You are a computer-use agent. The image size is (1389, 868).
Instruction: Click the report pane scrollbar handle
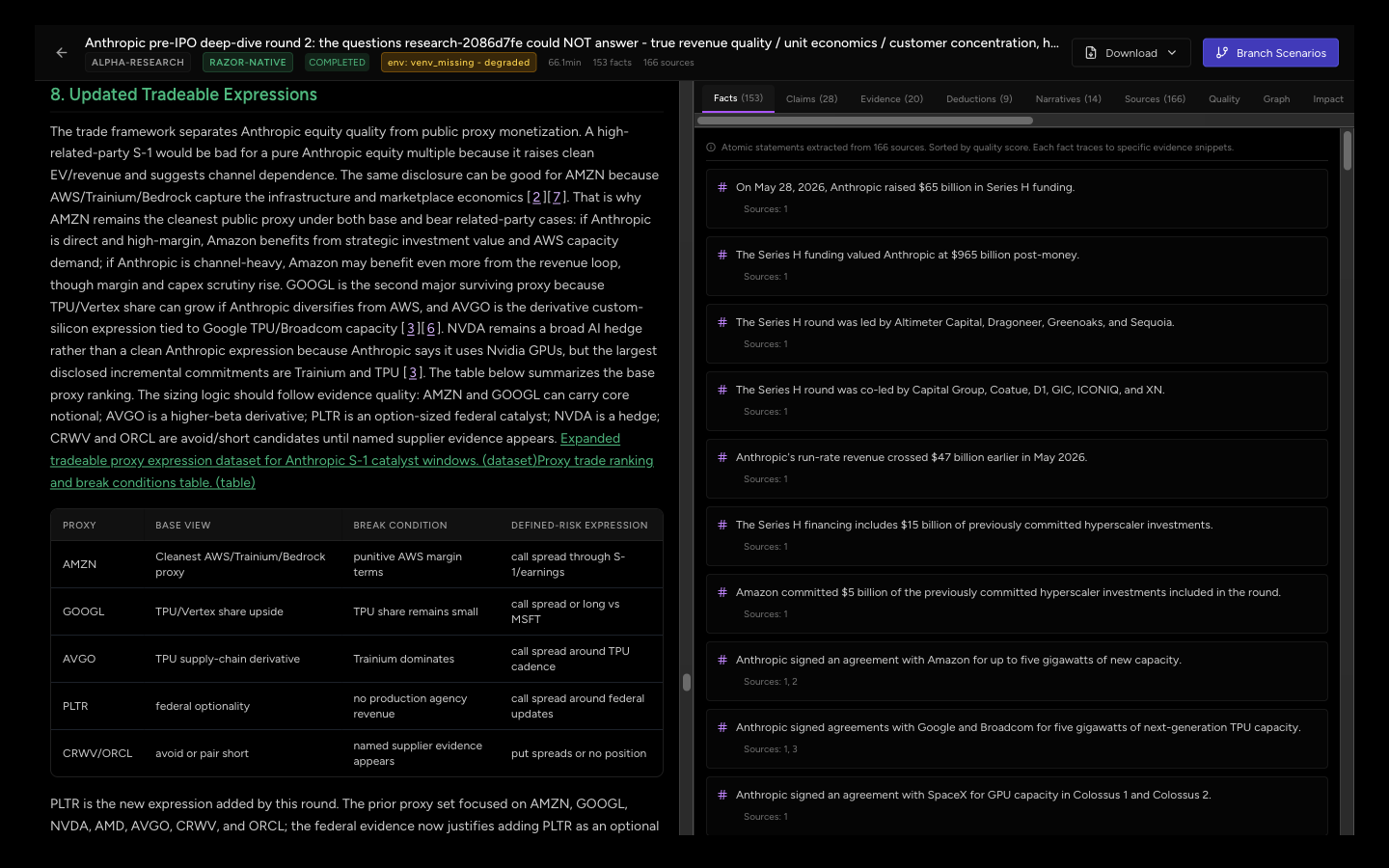point(687,682)
